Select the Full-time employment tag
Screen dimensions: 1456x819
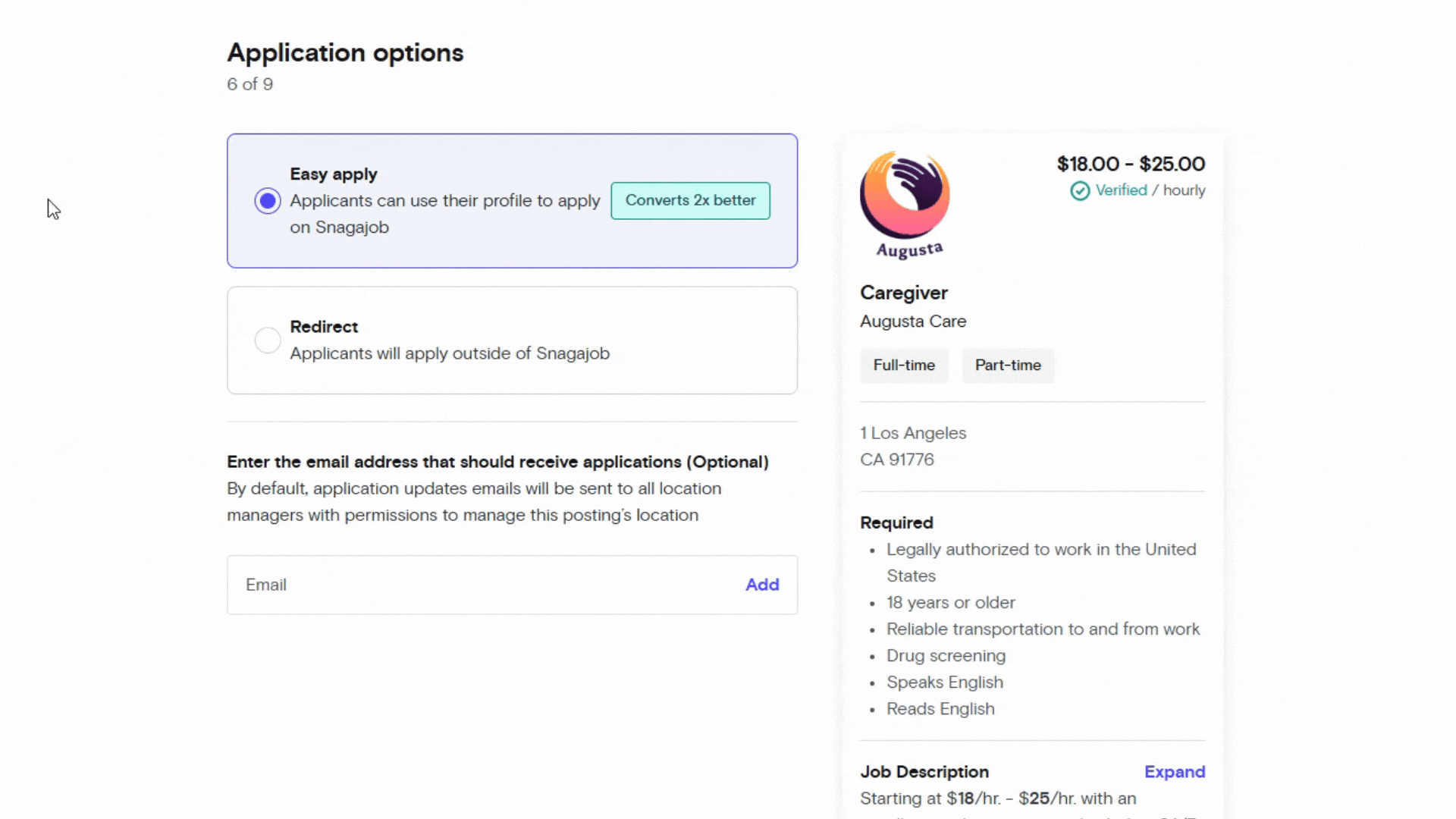(x=904, y=365)
